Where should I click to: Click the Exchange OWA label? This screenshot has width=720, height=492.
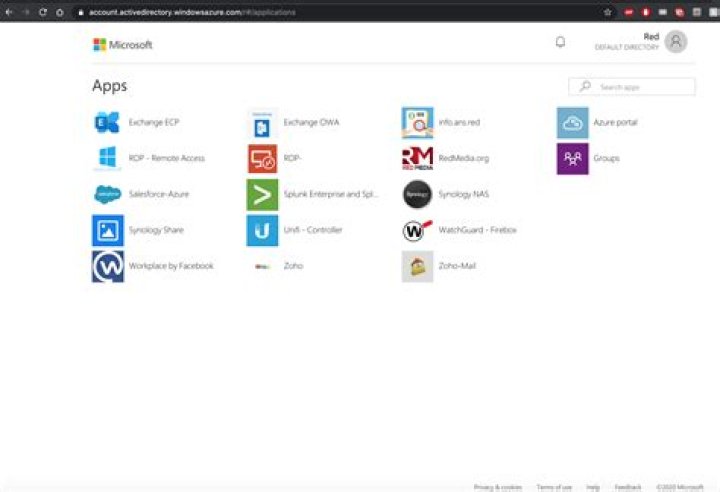311,122
